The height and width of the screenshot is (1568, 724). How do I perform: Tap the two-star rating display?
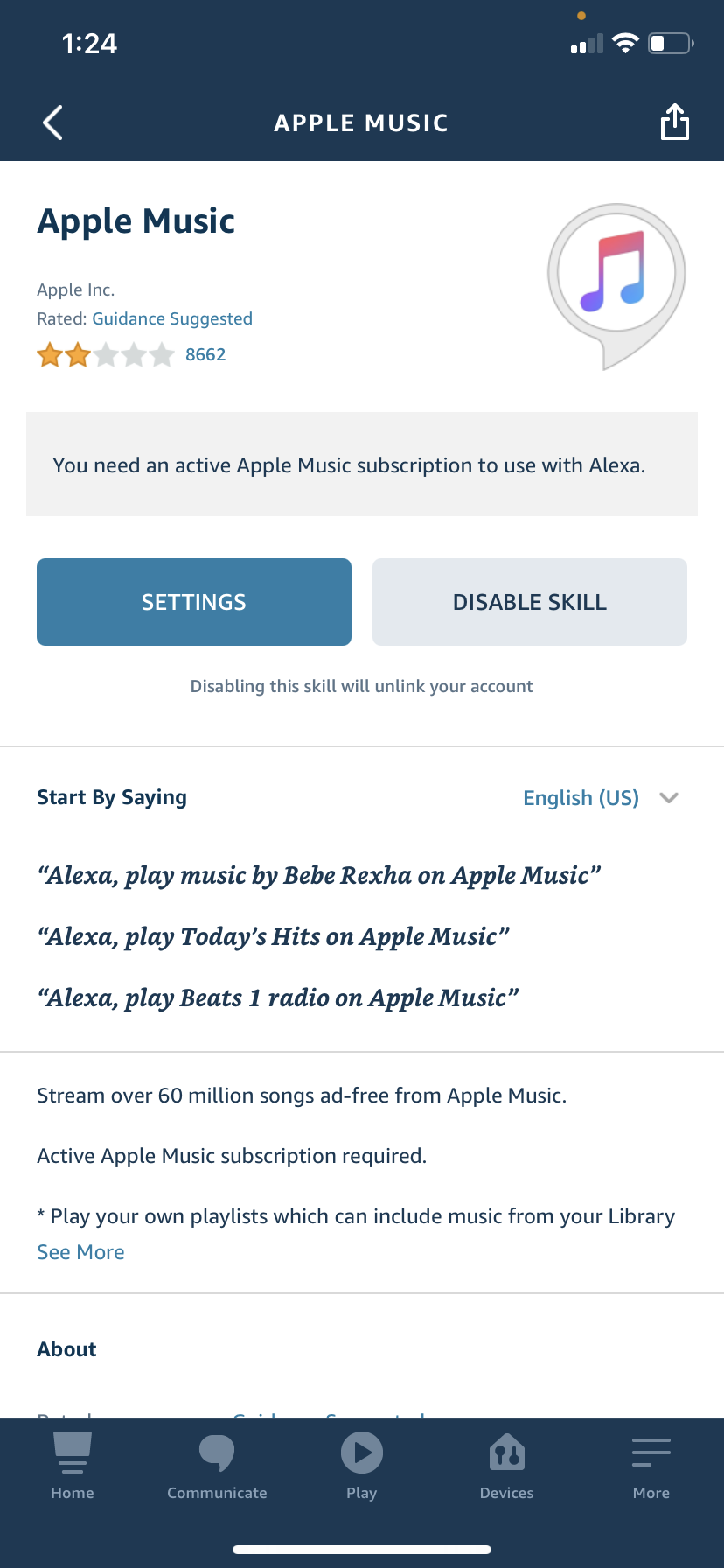[x=105, y=355]
